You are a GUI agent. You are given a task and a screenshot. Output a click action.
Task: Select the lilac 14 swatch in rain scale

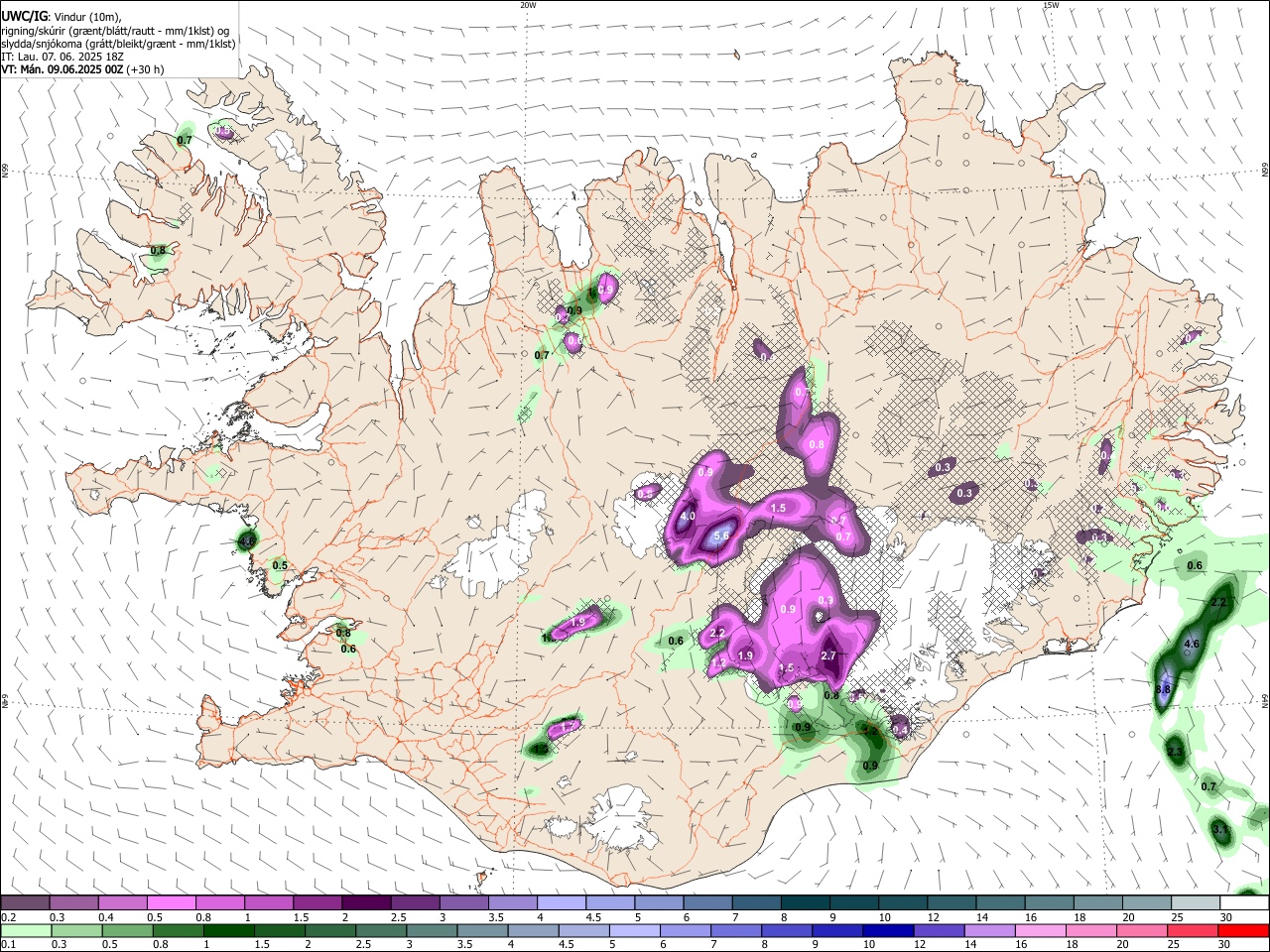[x=988, y=930]
